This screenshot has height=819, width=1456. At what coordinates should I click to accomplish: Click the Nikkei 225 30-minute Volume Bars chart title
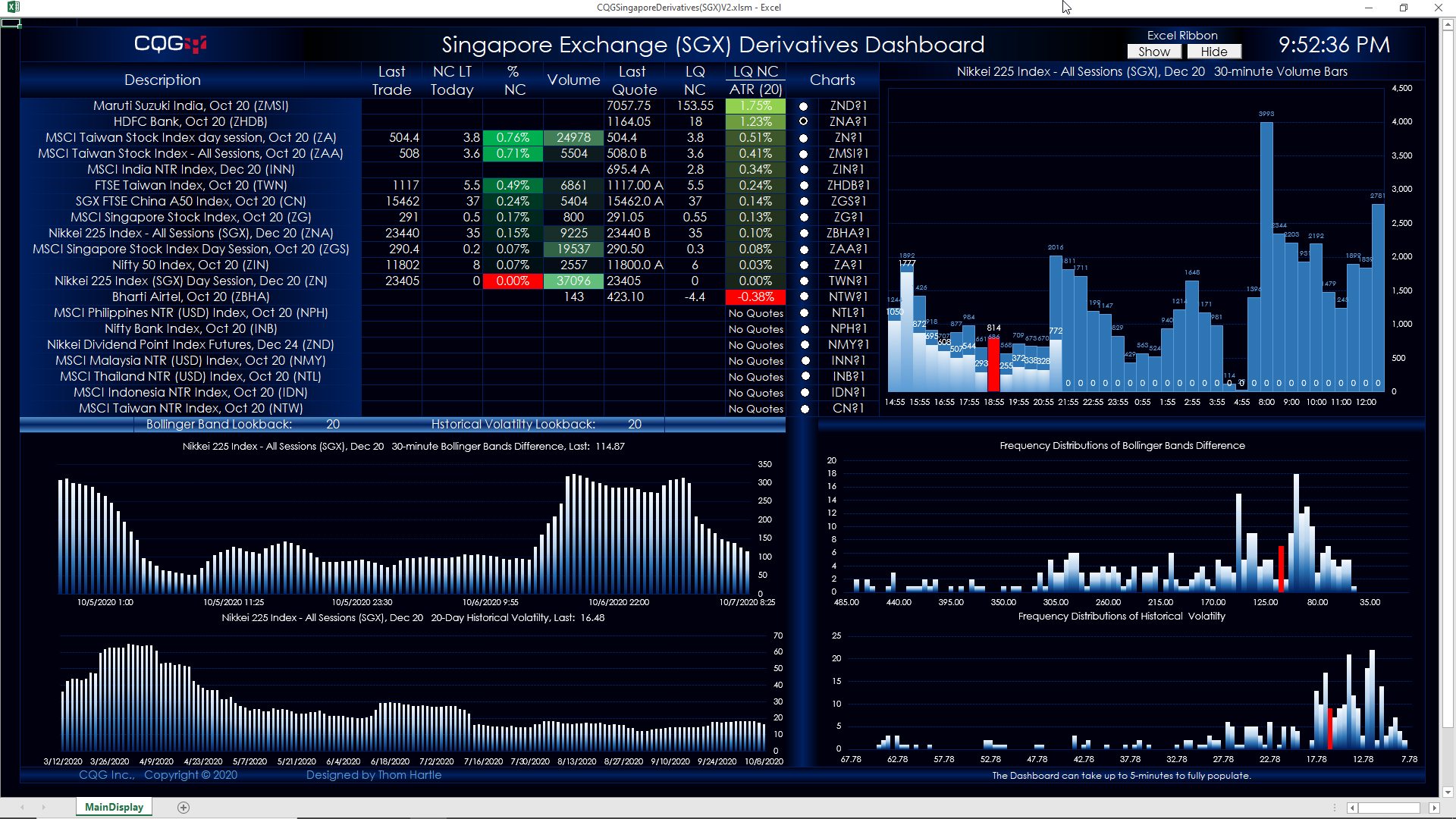click(1152, 72)
